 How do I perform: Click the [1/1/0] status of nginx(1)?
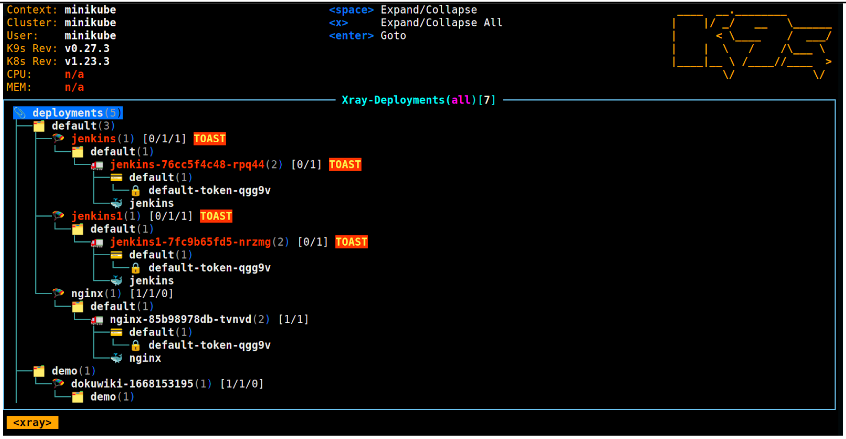click(152, 294)
